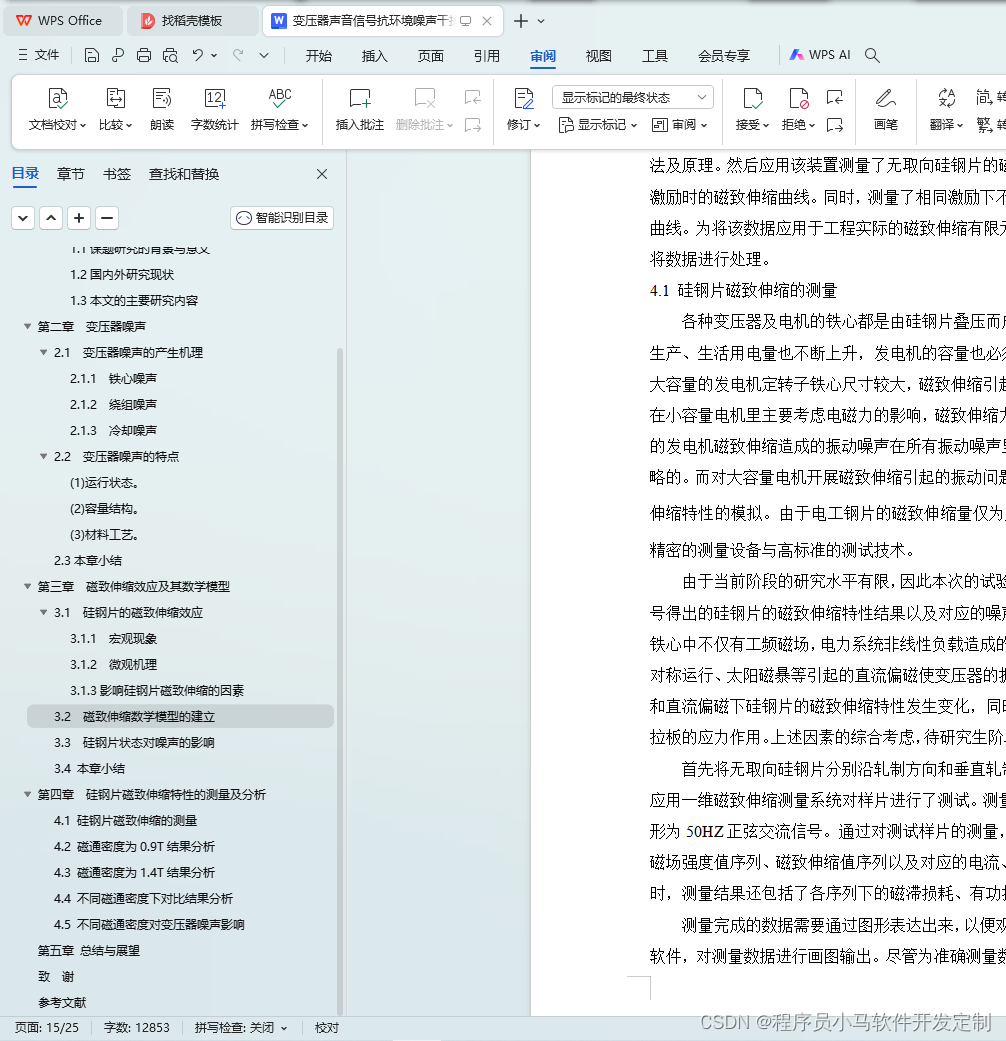Collapse the 第三章 磁致伸缩效应及其数学模型 node
The height and width of the screenshot is (1041, 1006).
tap(28, 586)
